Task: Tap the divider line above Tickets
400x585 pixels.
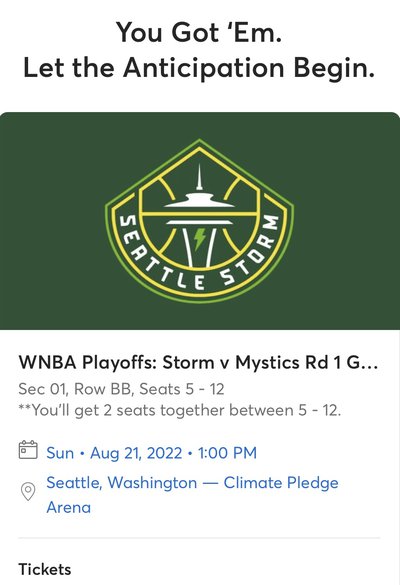Action: tap(199, 538)
